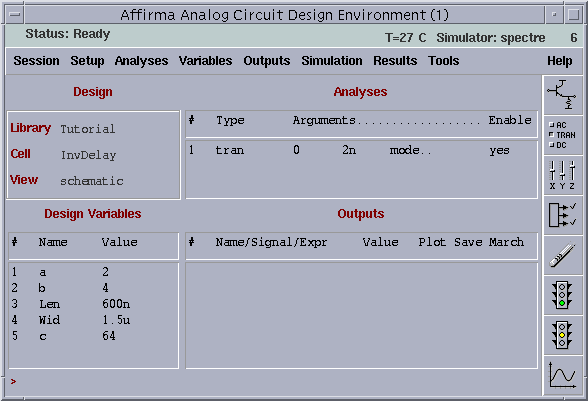Screen dimensions: 588x401
Task: Click the value '64' of variable c
Action: [x=109, y=336]
